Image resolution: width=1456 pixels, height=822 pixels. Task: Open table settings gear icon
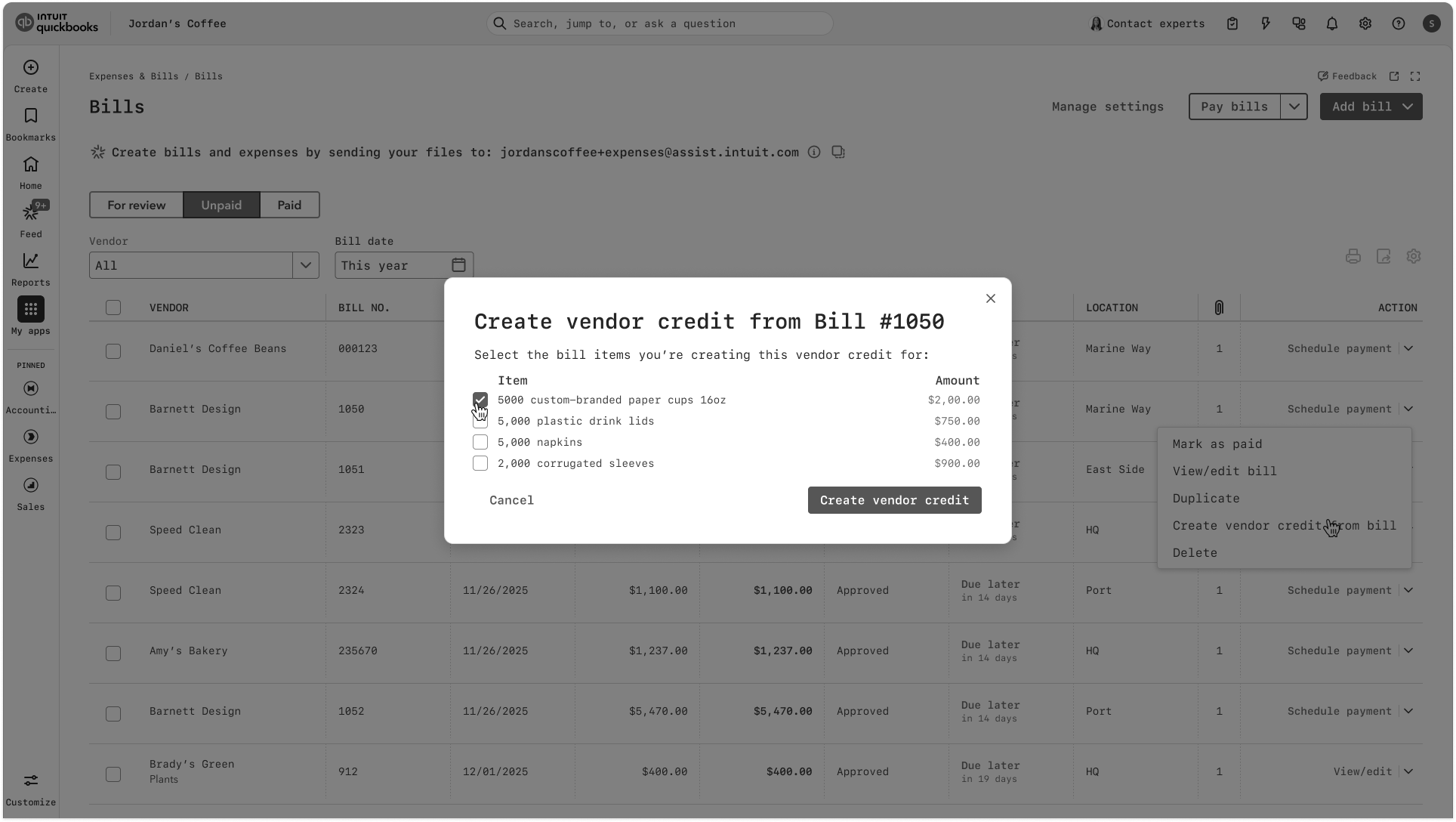point(1414,256)
